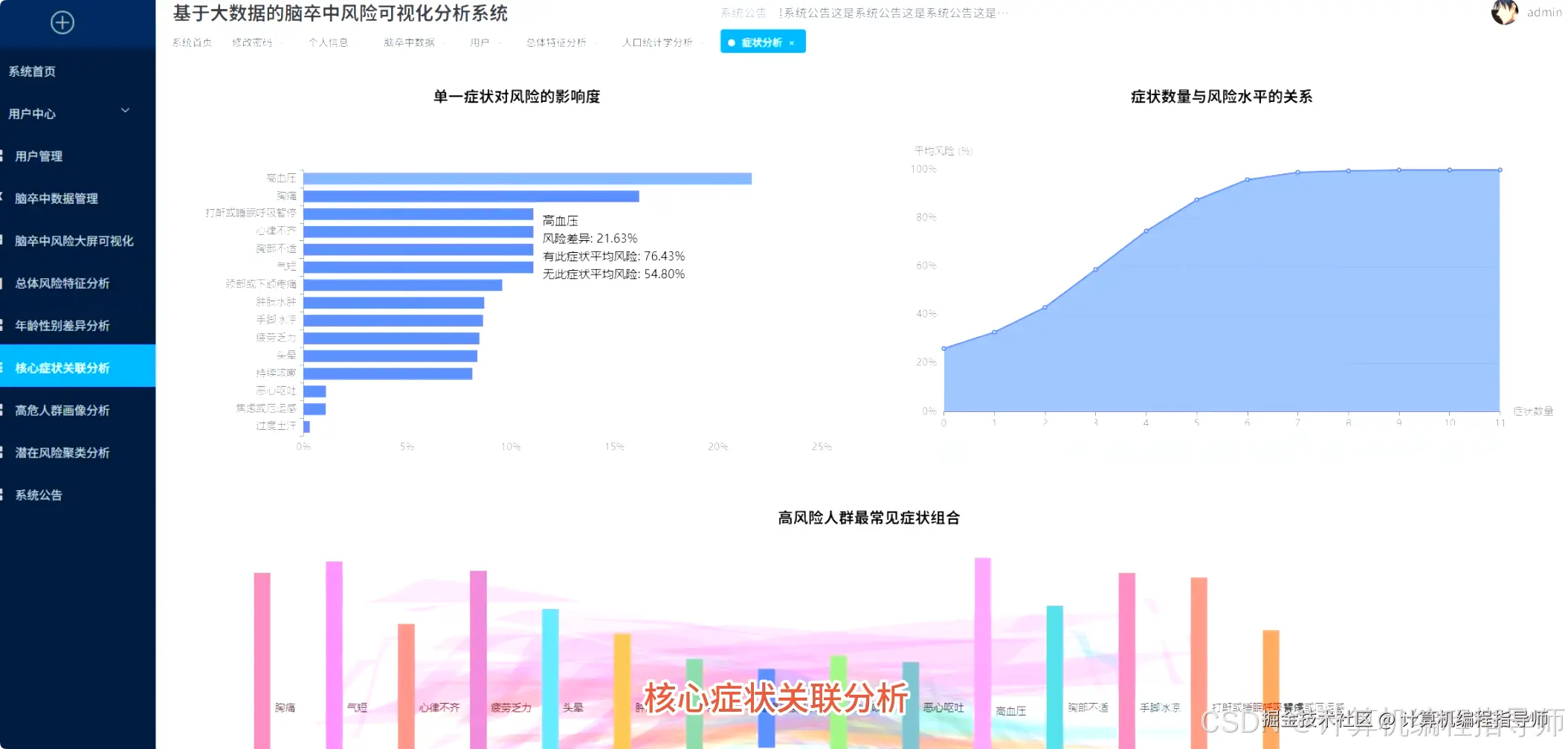Click the 单一症状对风险的影响度 chart title

(x=517, y=97)
